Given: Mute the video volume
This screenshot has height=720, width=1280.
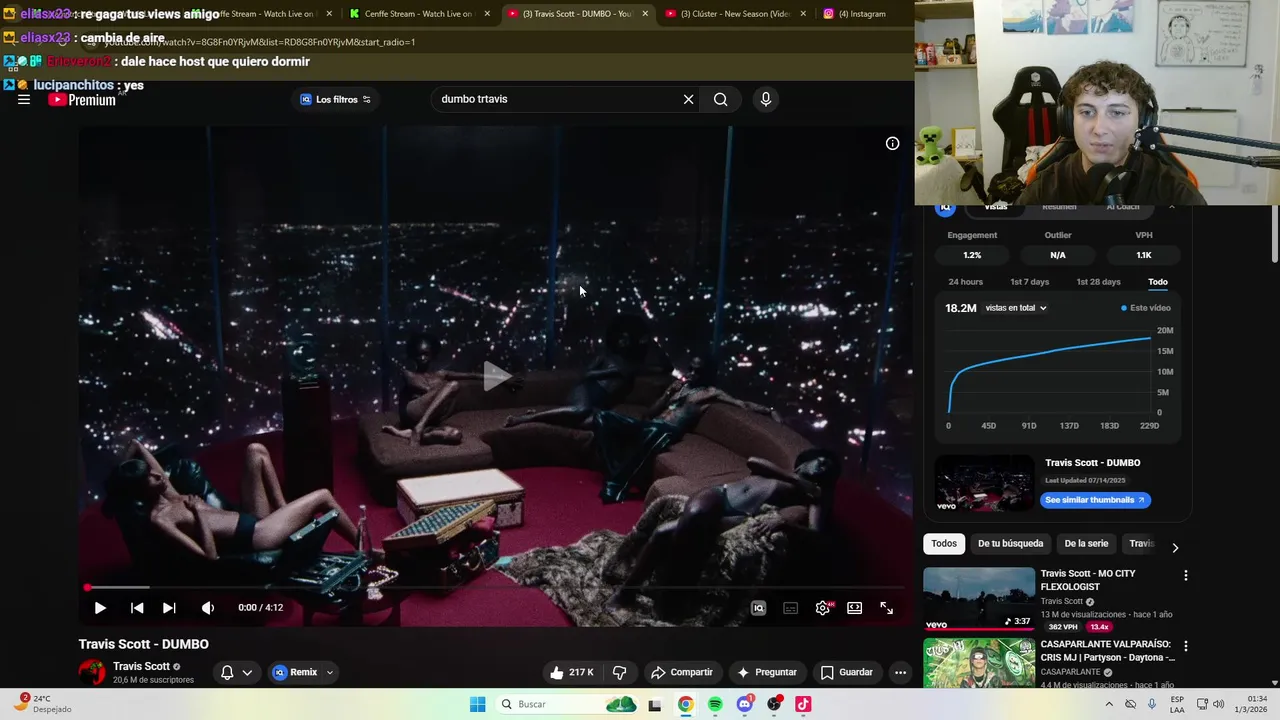Looking at the screenshot, I should (x=207, y=608).
